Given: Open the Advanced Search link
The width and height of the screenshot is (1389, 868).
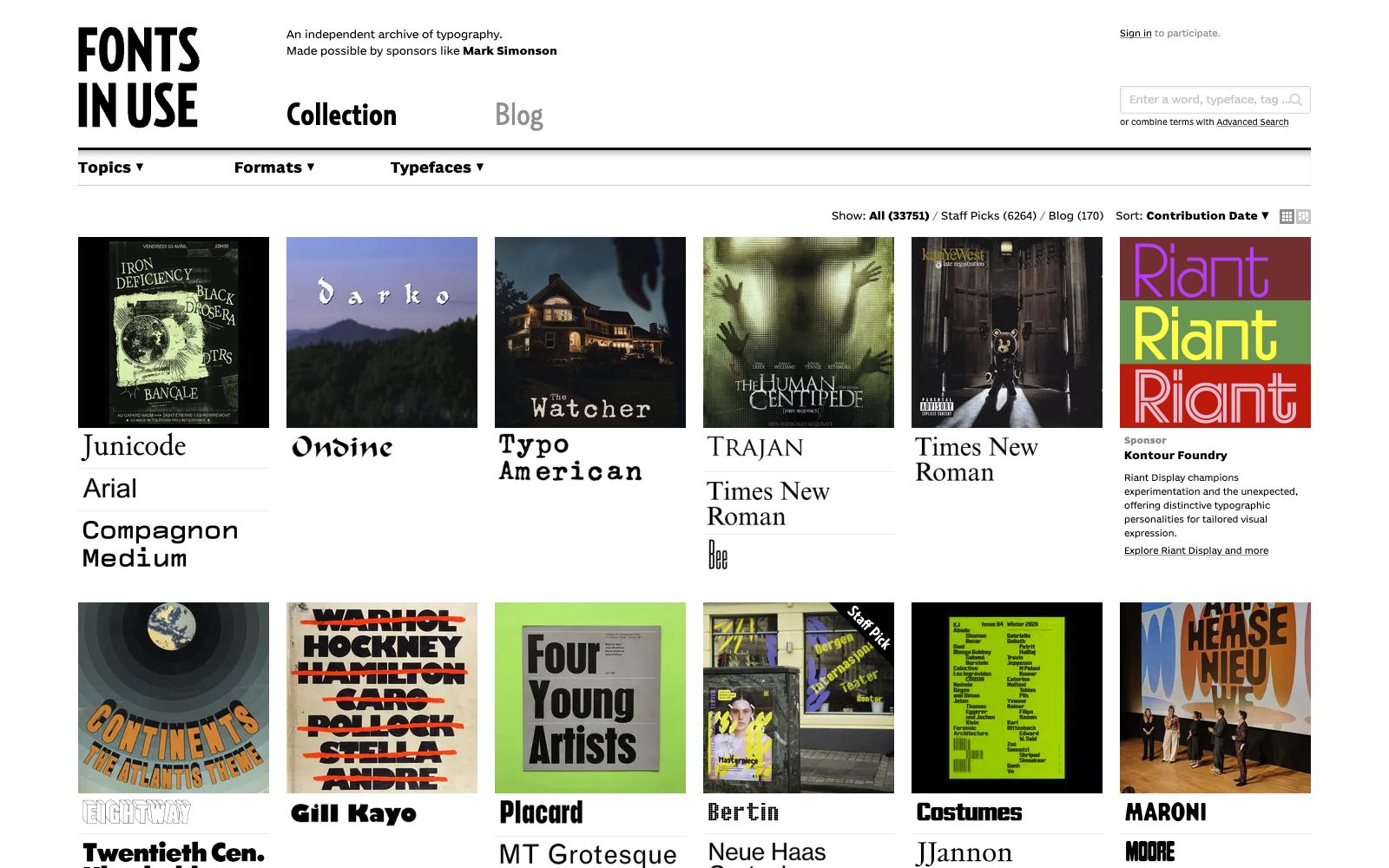Looking at the screenshot, I should coord(1252,122).
